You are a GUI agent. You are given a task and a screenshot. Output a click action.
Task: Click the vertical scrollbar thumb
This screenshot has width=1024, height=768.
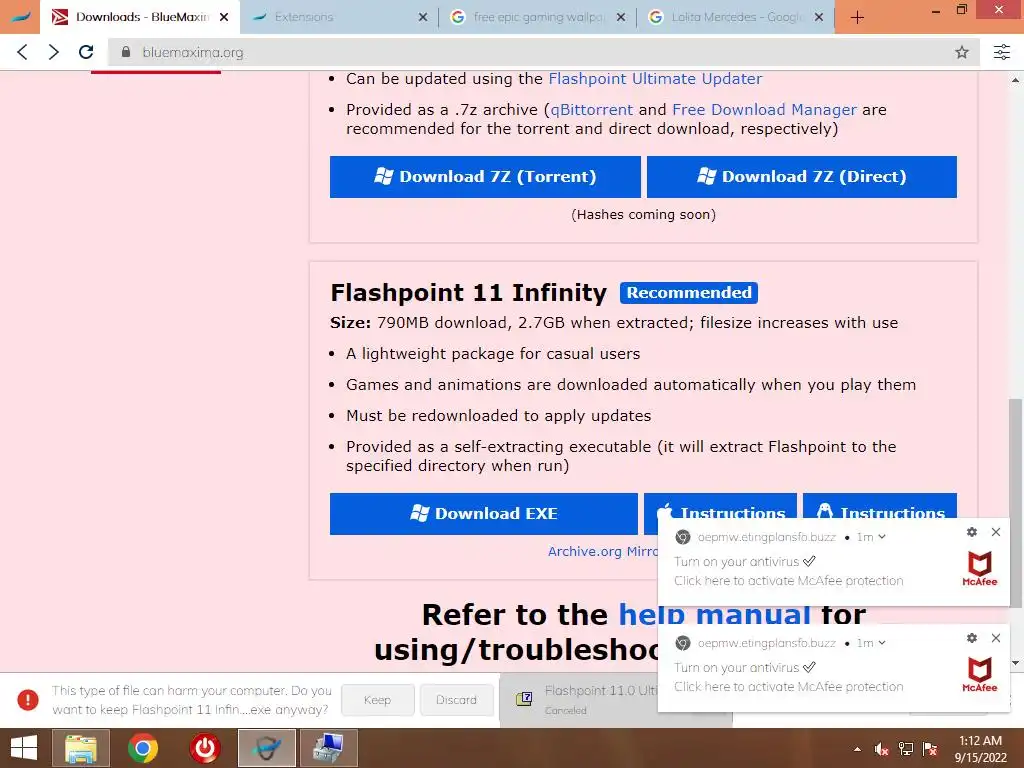[1016, 503]
